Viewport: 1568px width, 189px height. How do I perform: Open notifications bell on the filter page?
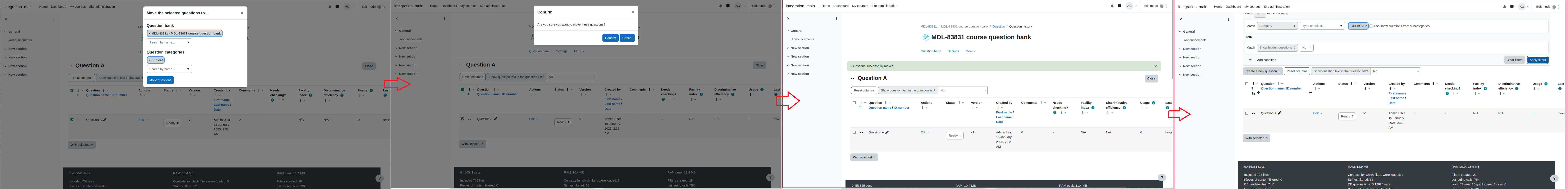pyautogui.click(x=1505, y=7)
